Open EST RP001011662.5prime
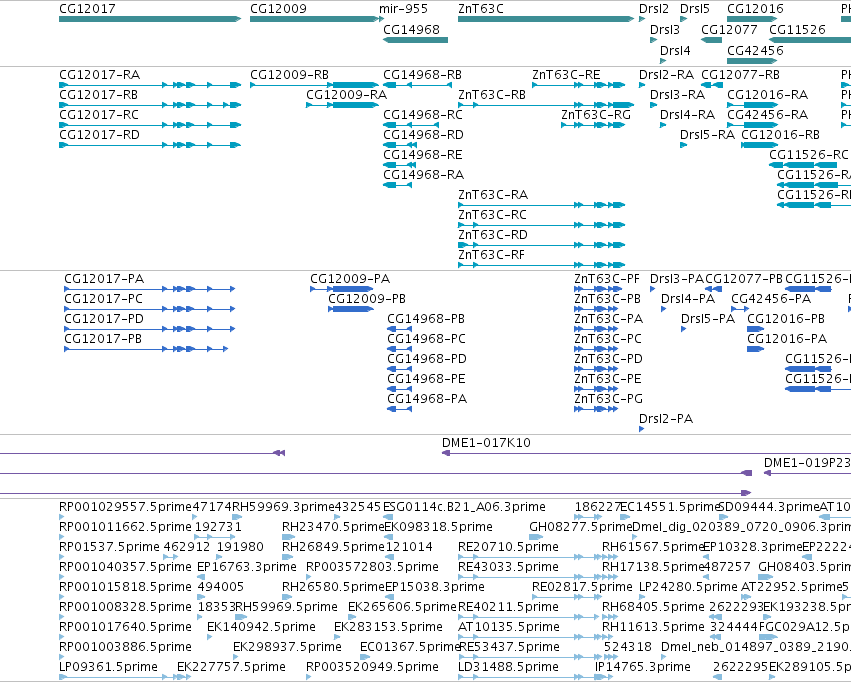851x682 pixels. [125, 526]
